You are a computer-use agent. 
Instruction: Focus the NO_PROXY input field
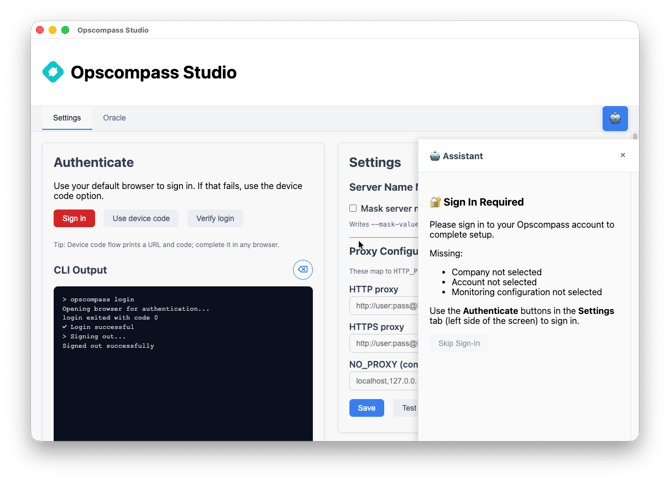click(x=384, y=381)
